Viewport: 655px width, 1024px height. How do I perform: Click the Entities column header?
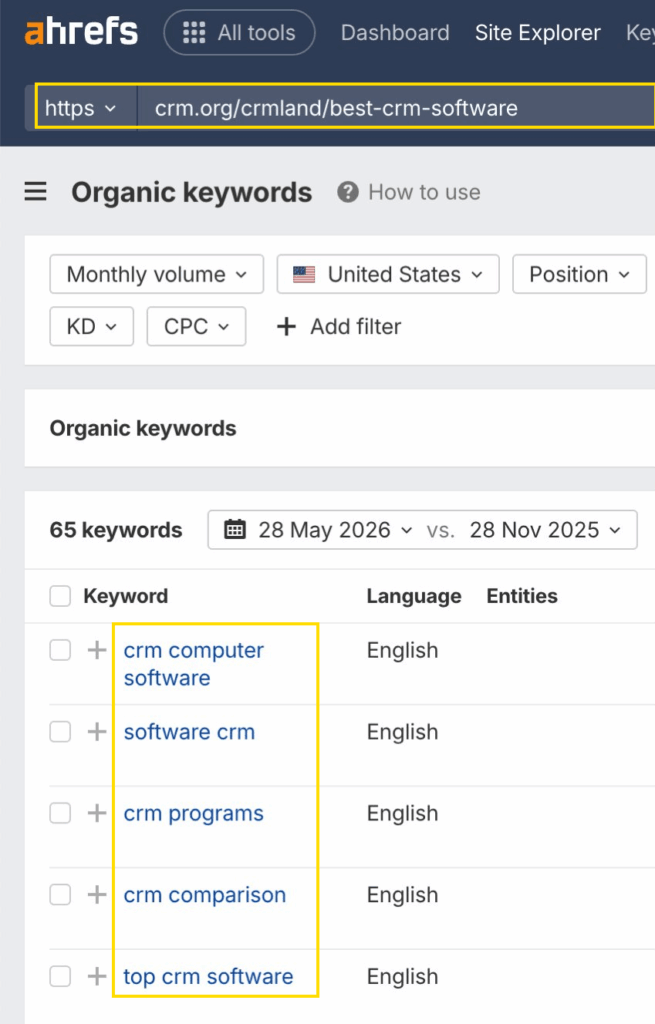click(x=522, y=596)
